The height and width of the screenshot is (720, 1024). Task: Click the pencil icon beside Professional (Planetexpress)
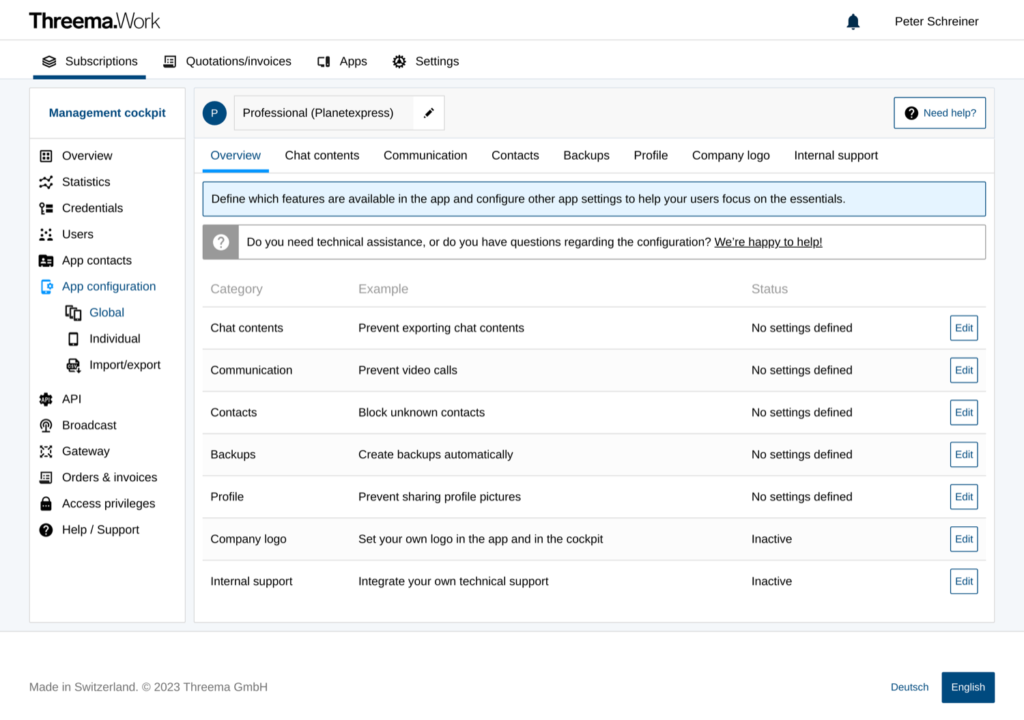[429, 113]
